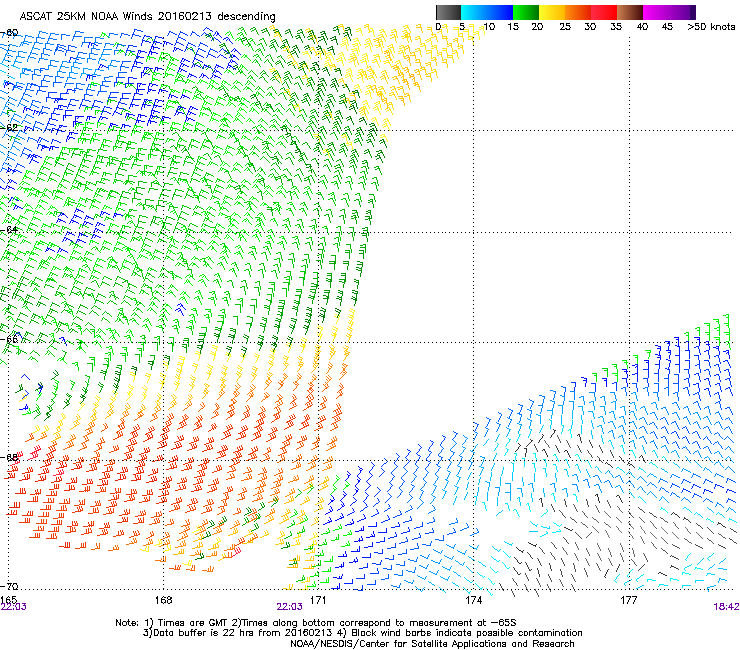Click the legend label '40'
Viewport: 740px width, 650px height.
coord(642,27)
